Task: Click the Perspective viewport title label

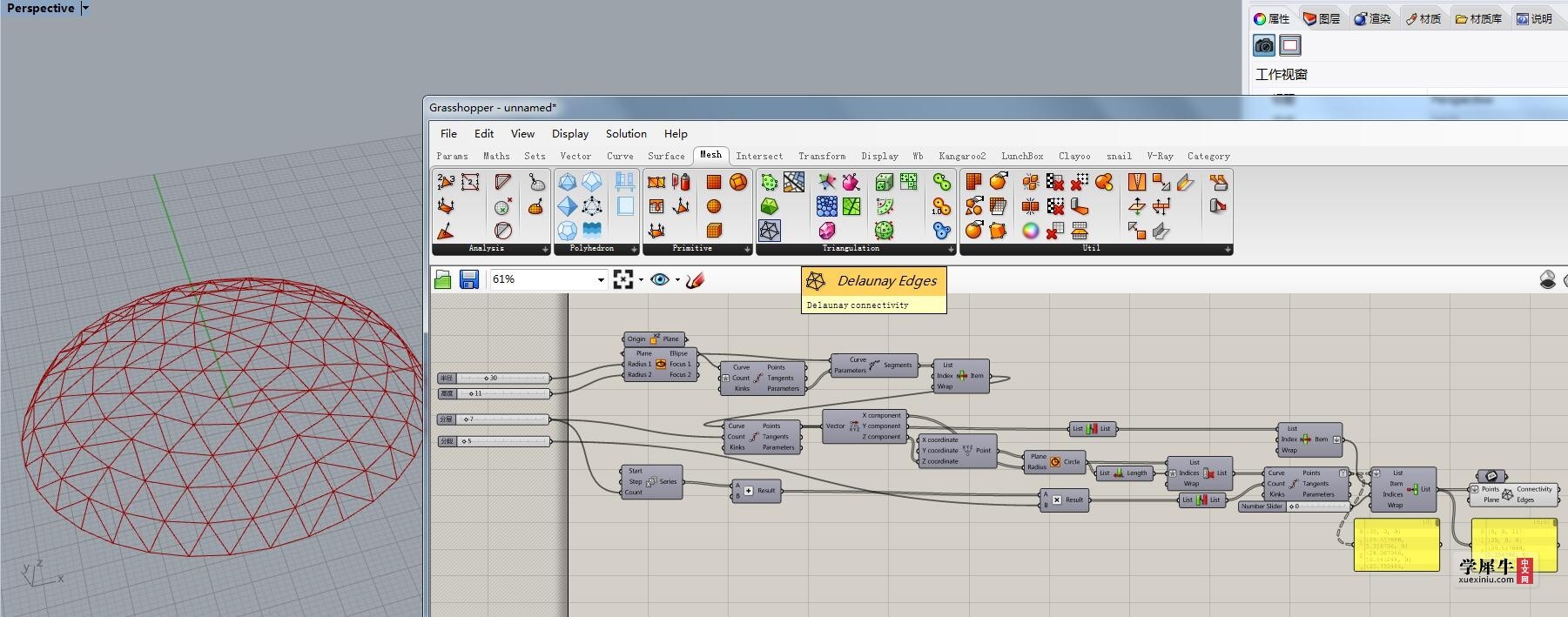Action: [40, 9]
